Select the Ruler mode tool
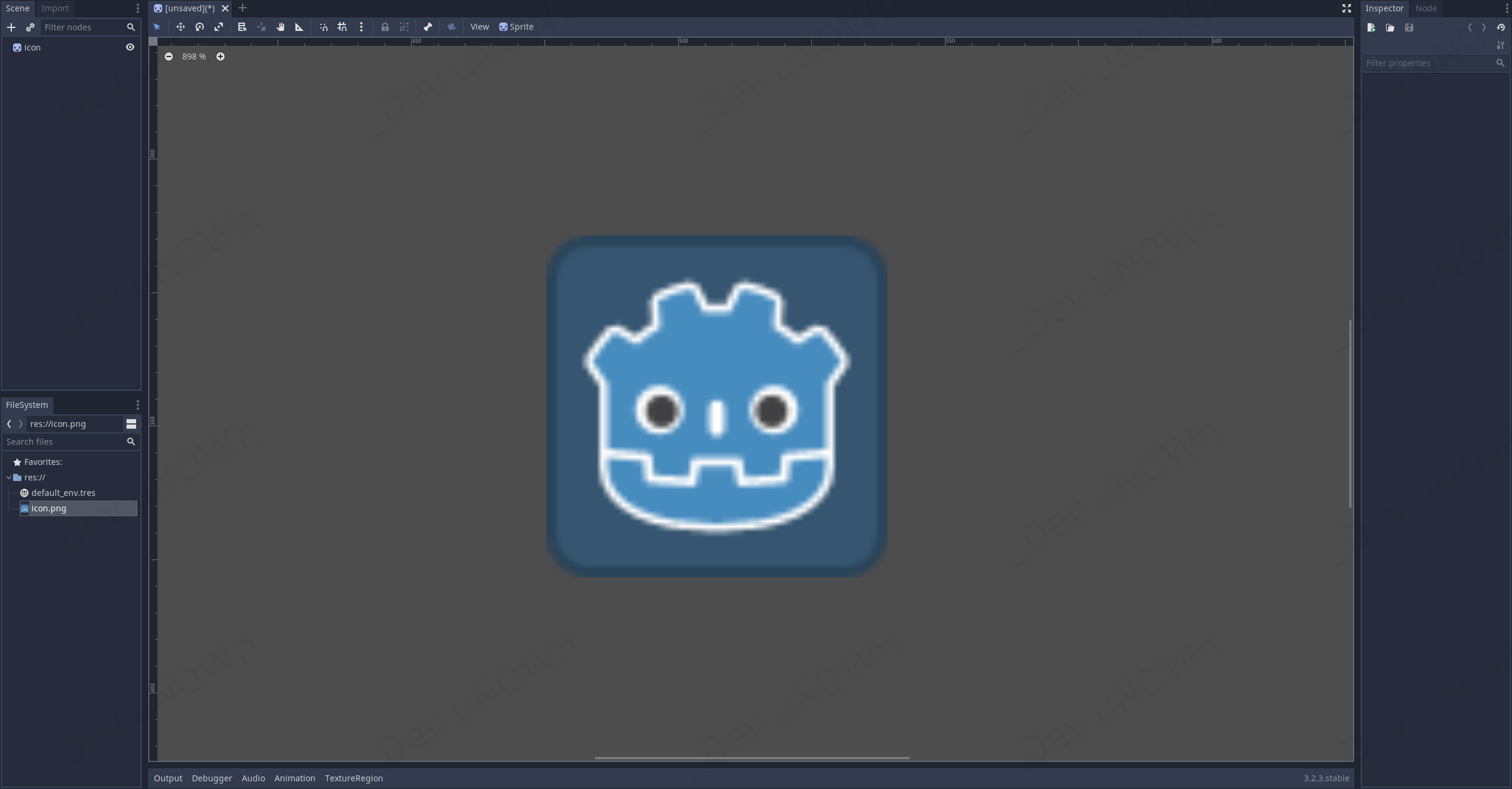 (300, 27)
